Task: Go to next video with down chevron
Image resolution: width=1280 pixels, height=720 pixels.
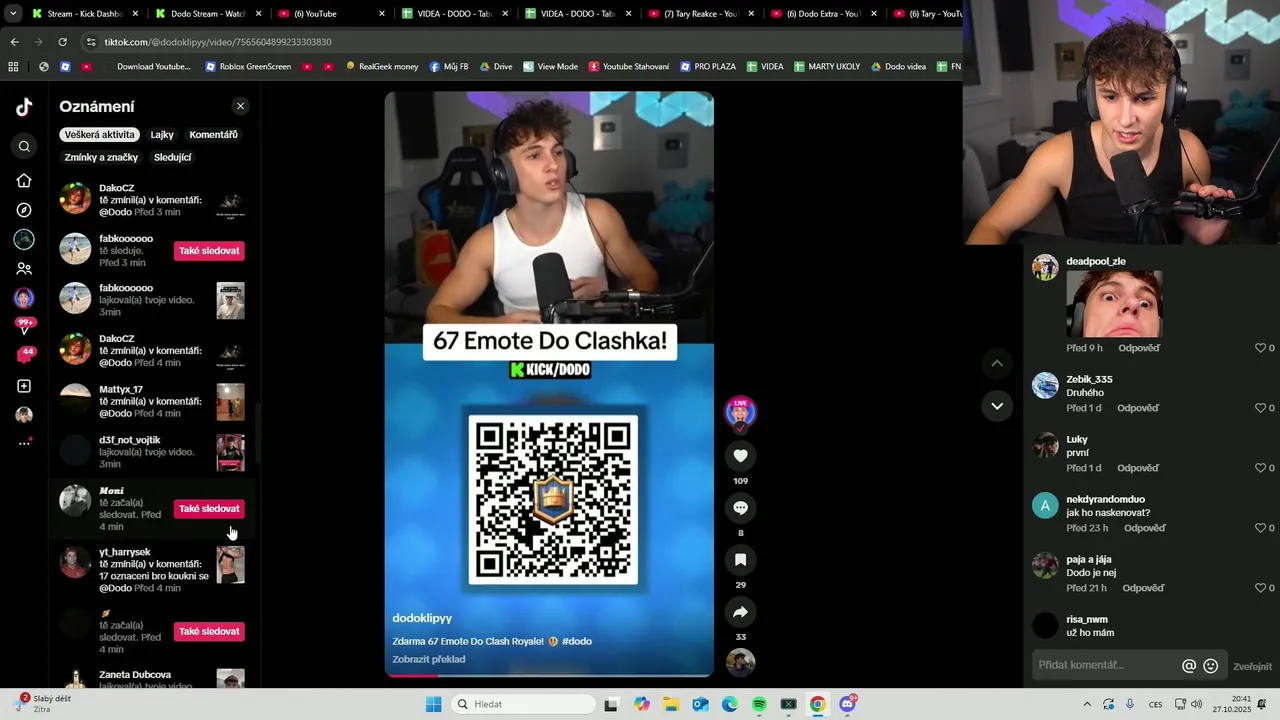Action: pyautogui.click(x=997, y=406)
